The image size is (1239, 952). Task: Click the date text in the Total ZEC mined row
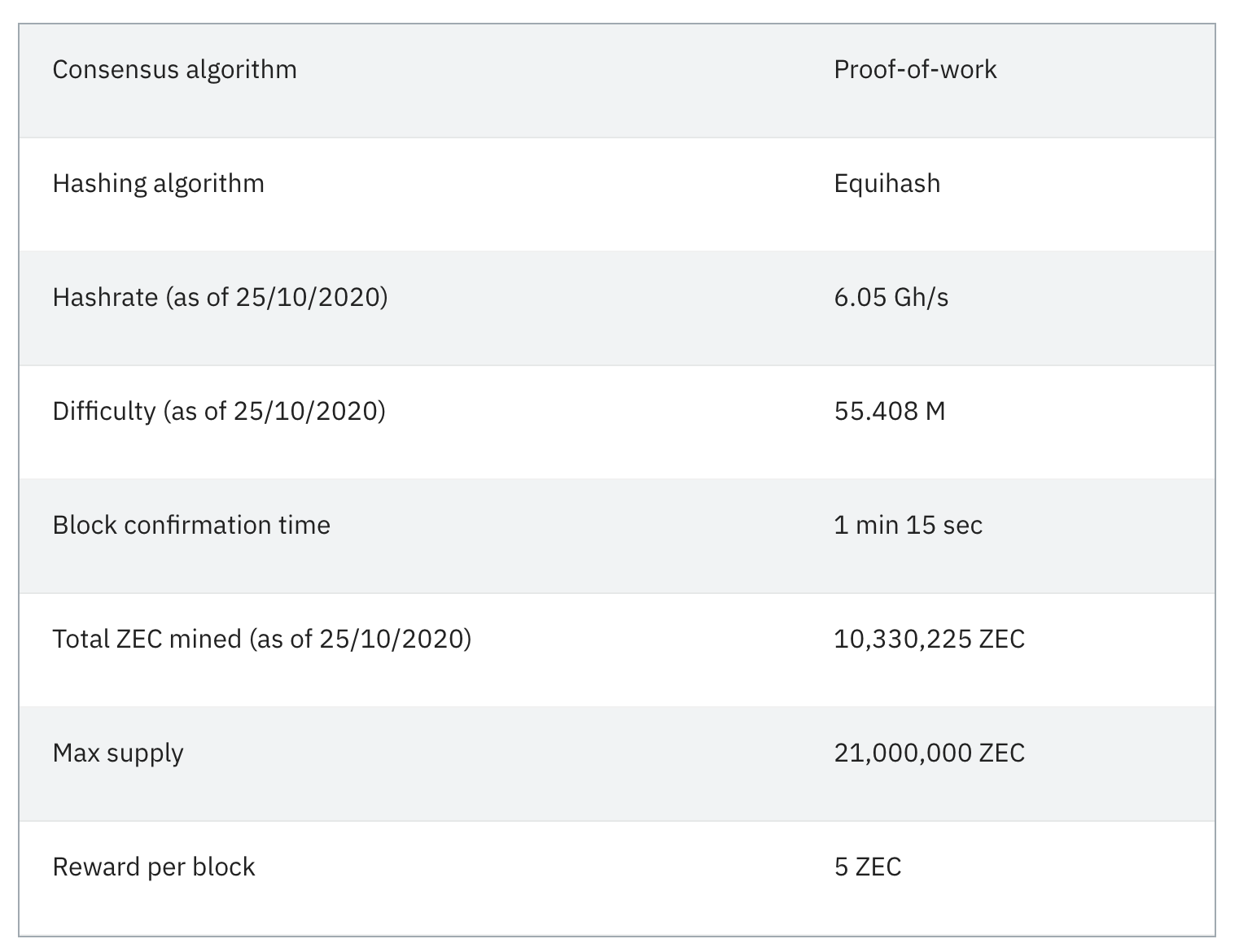point(392,640)
